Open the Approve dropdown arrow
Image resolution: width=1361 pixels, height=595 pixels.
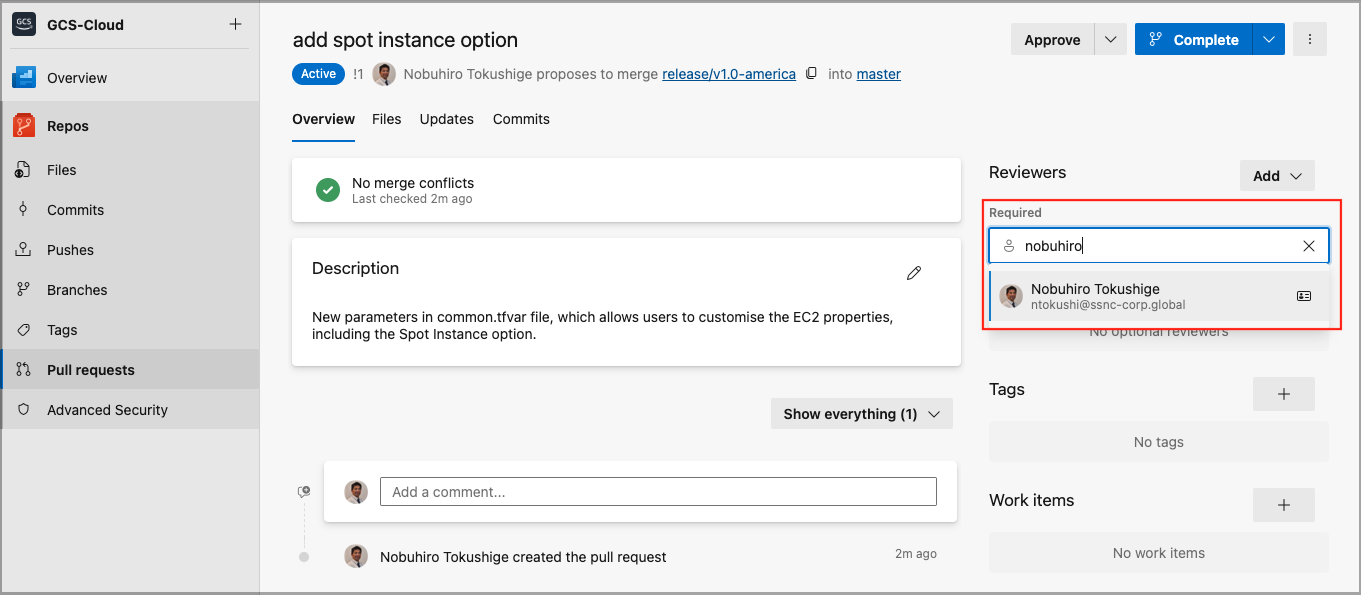click(1110, 40)
